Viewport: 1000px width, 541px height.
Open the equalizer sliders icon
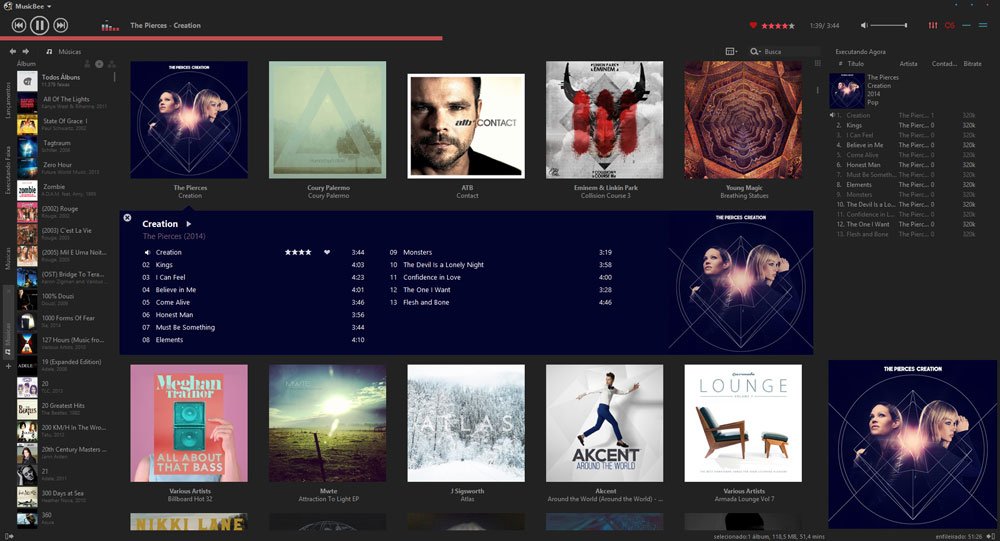pyautogui.click(x=933, y=26)
